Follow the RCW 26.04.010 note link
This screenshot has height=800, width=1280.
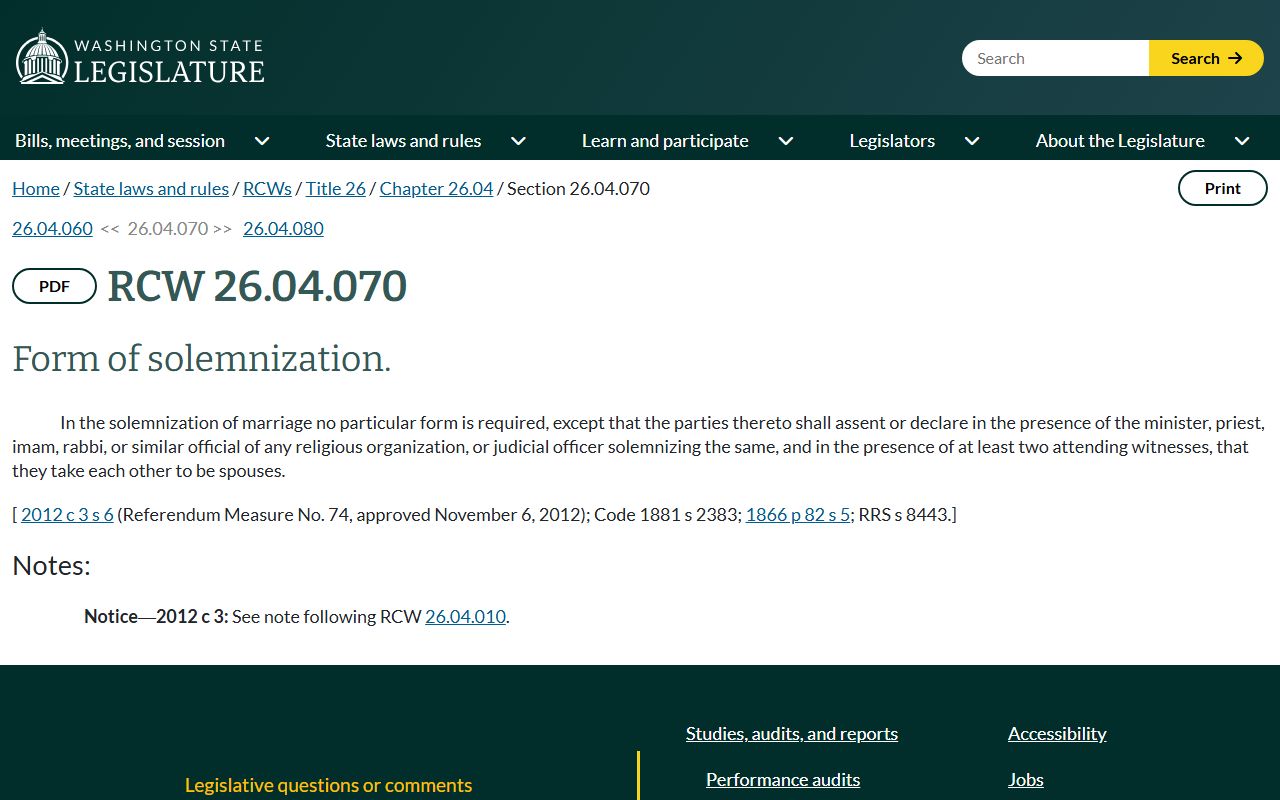465,616
